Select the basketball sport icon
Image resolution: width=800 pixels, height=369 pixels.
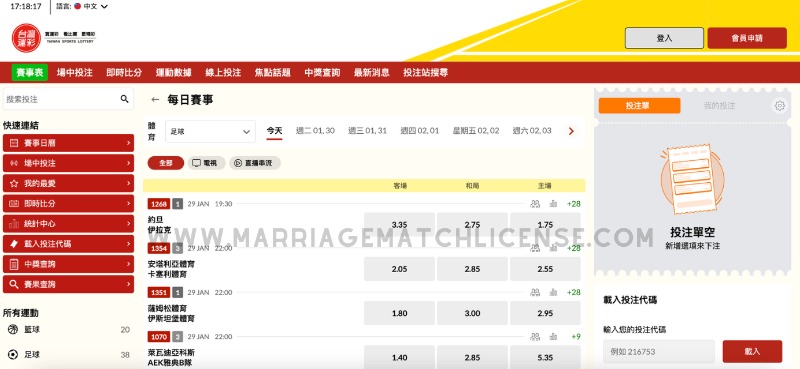coord(13,330)
